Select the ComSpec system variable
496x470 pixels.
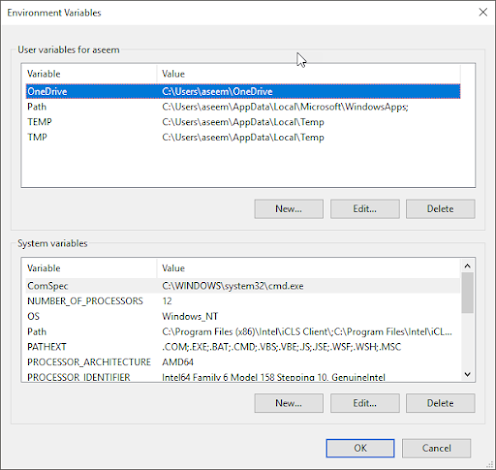(243, 286)
